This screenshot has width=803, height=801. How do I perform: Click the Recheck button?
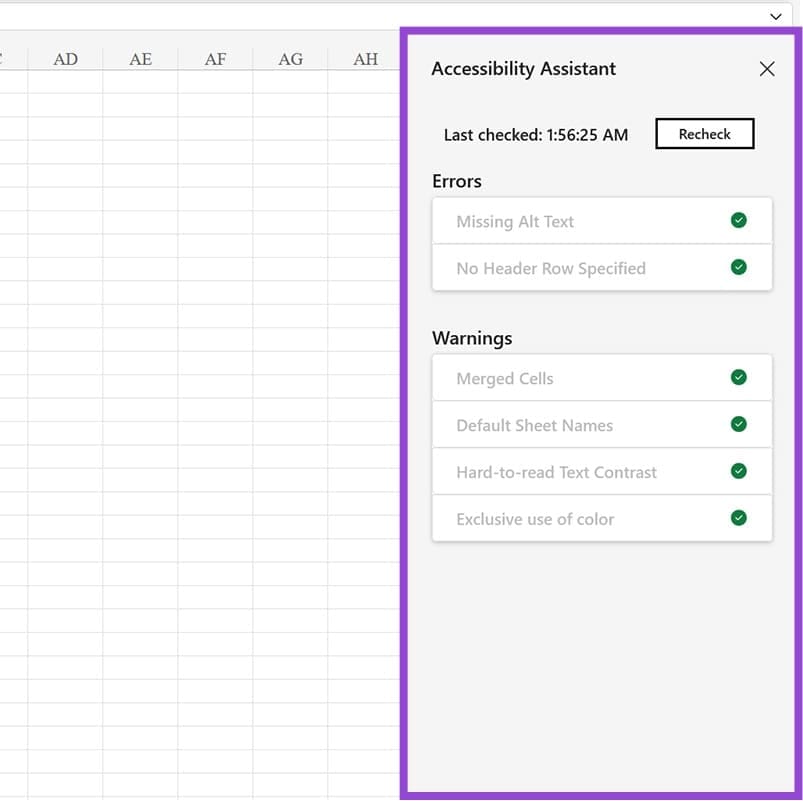[705, 134]
